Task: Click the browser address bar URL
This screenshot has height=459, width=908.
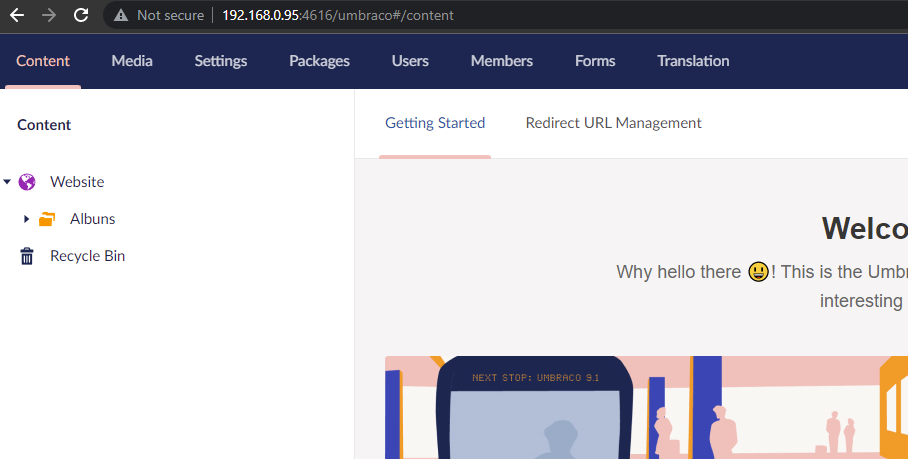Action: (x=338, y=16)
